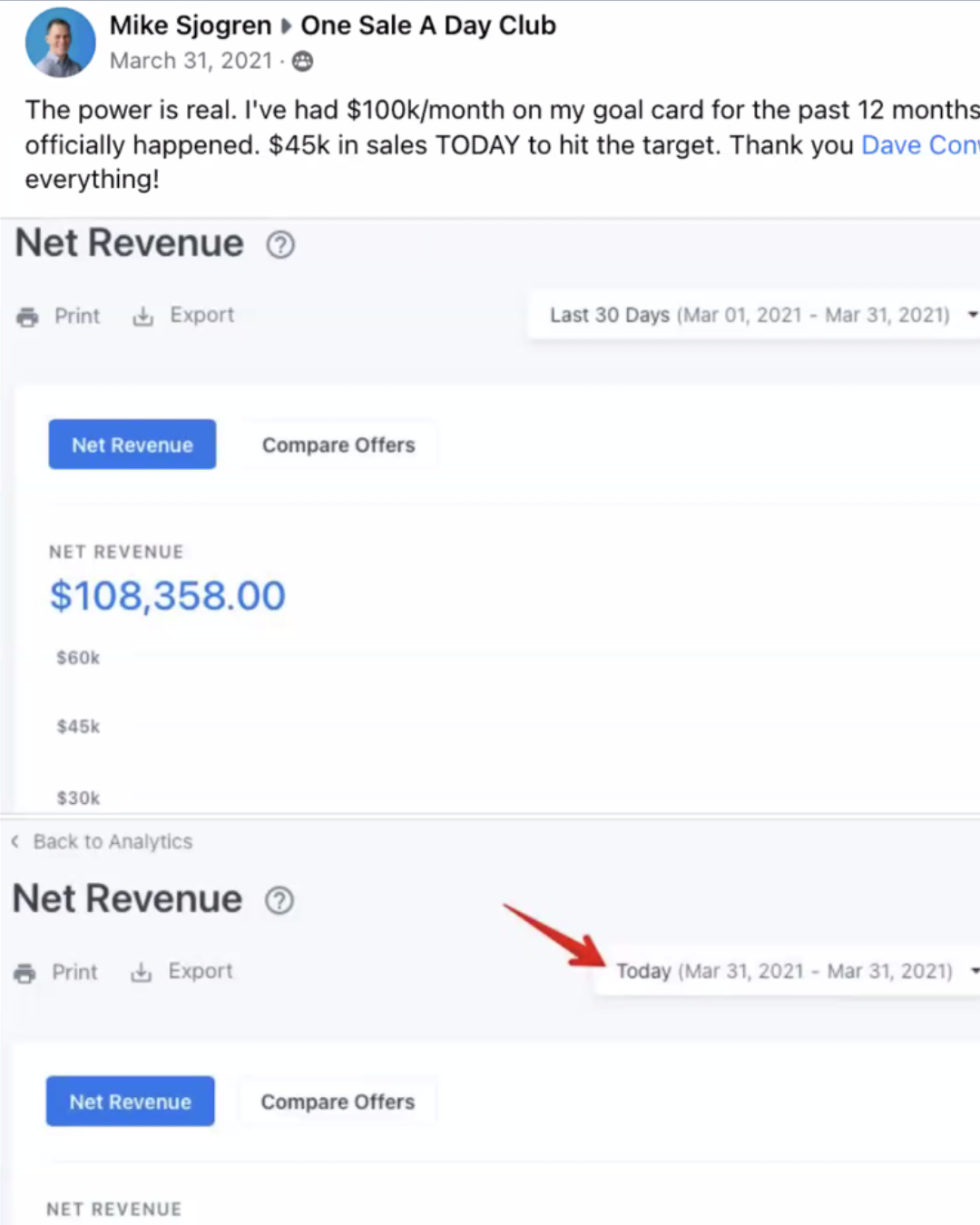
Task: Click the $30k chart axis label
Action: (78, 799)
